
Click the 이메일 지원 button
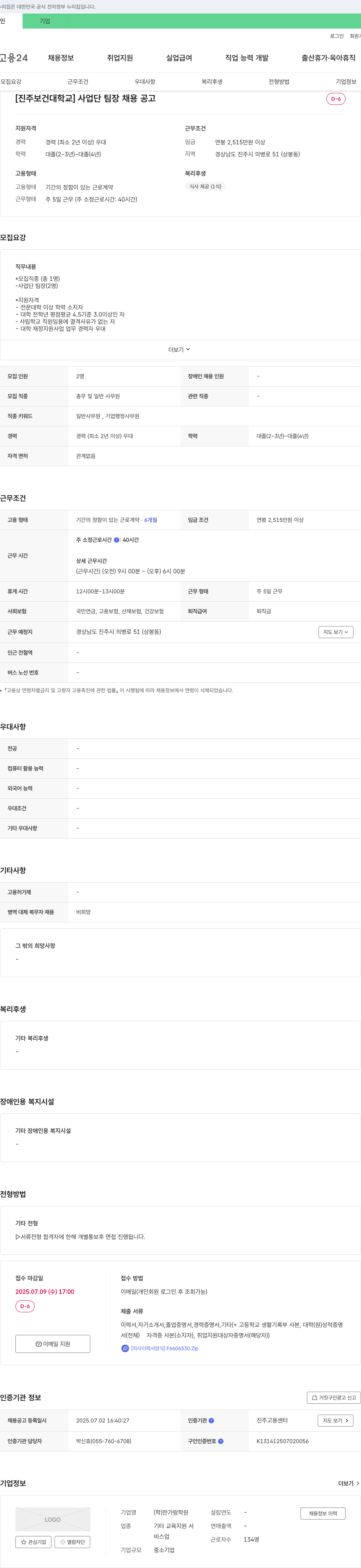point(53,1344)
